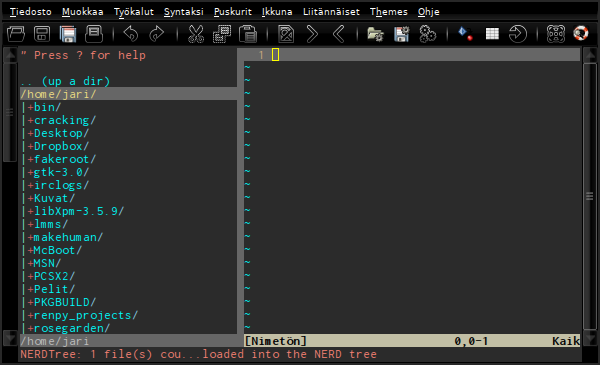600x365 pixels.
Task: Expand the bin/ directory node
Action: tap(31, 108)
